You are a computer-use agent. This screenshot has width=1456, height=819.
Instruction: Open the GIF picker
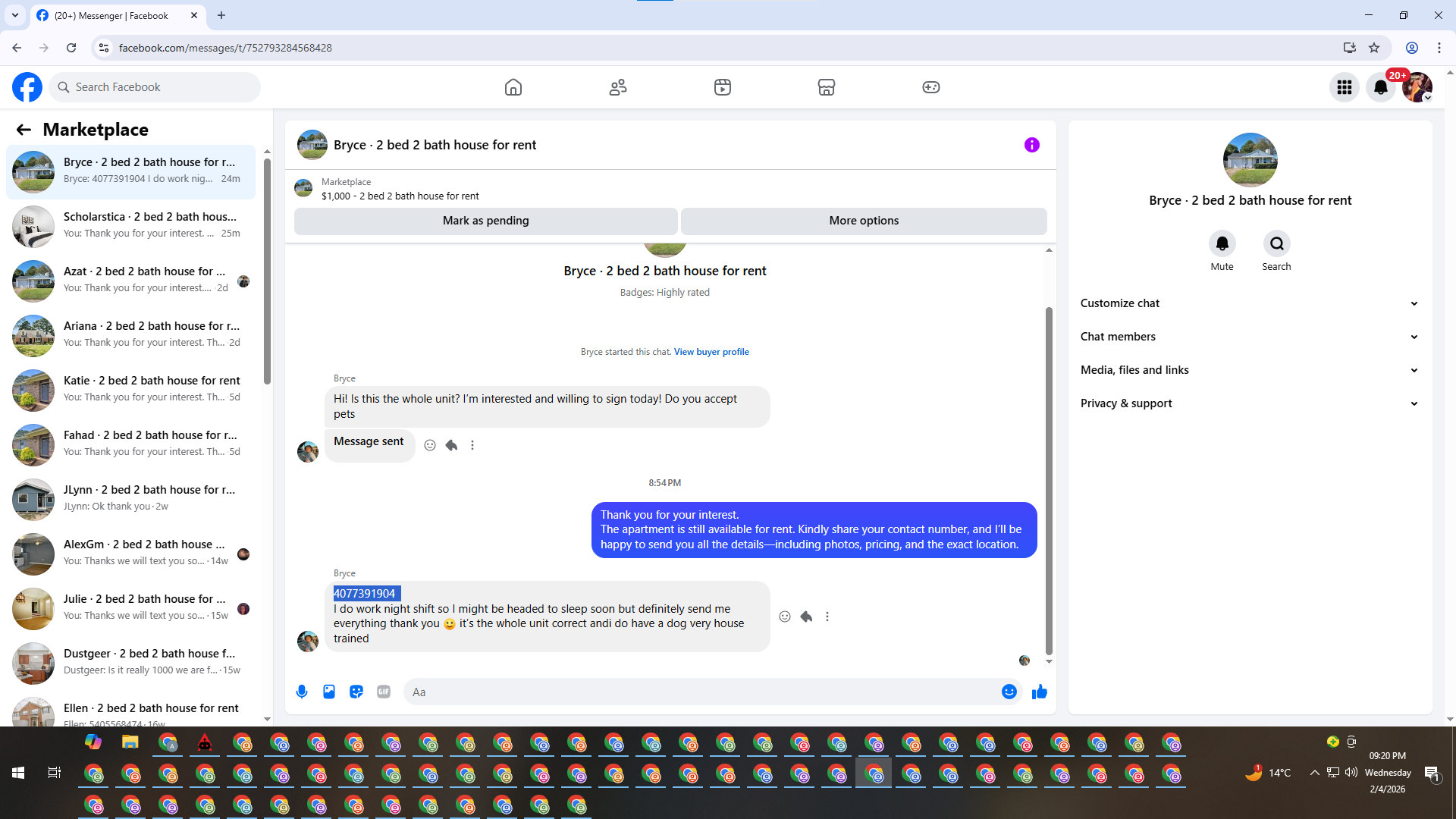(384, 692)
